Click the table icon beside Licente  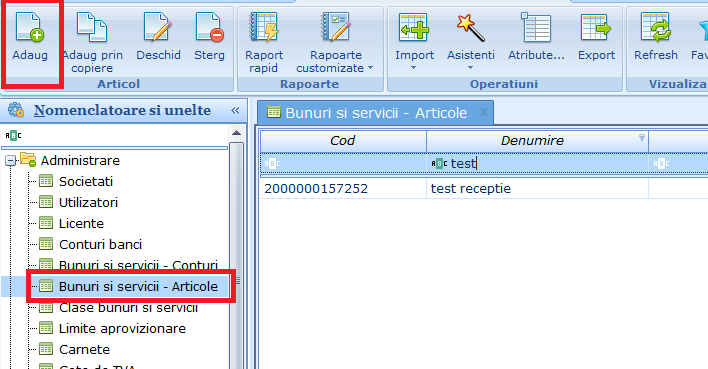pos(46,223)
